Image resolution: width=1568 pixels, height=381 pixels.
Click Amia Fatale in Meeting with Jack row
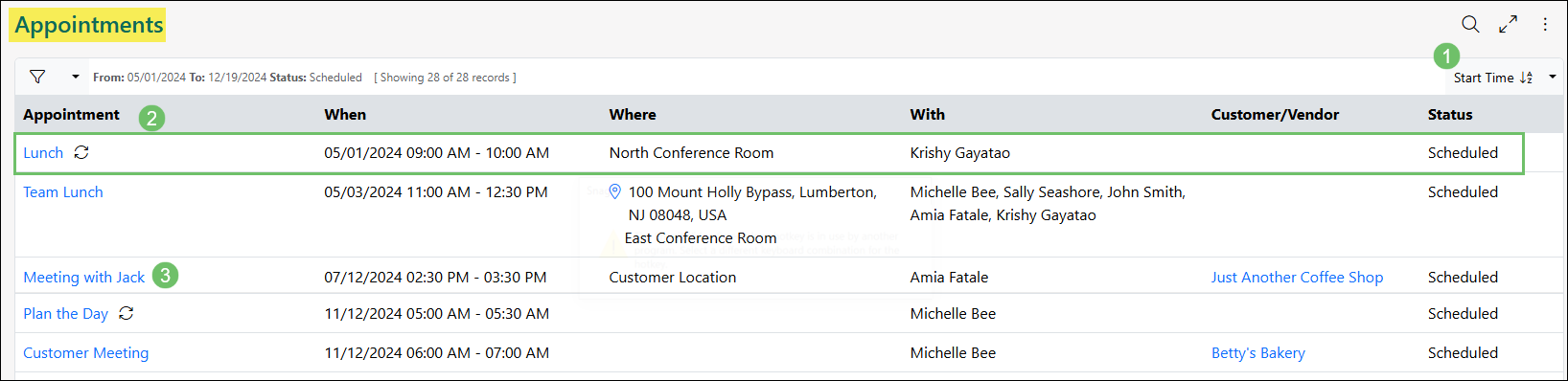[x=949, y=278]
